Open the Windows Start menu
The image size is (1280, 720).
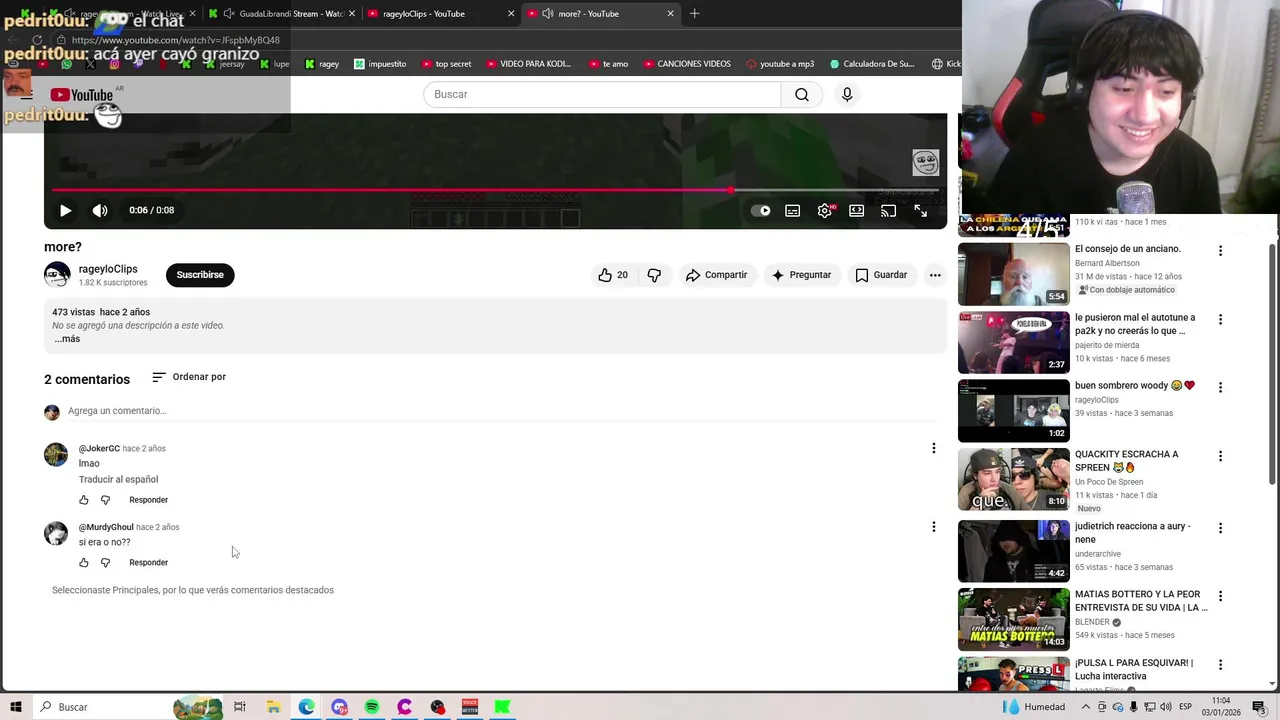coord(16,707)
